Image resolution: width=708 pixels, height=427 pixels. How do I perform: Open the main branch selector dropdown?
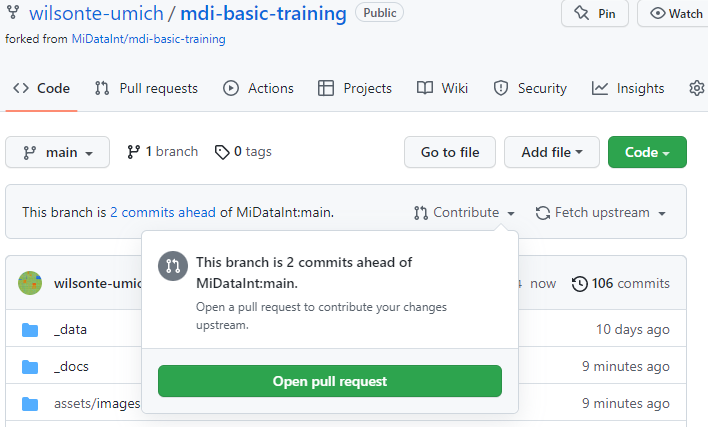pos(57,152)
